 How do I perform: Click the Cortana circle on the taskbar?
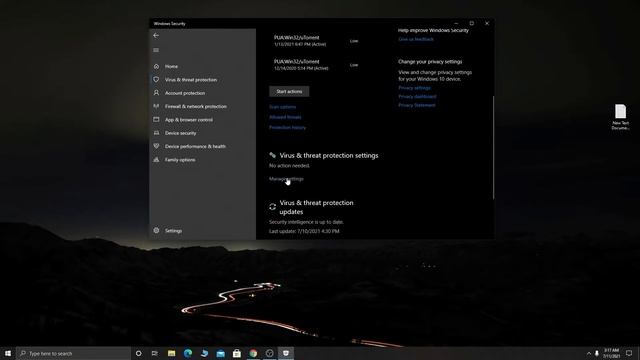[x=138, y=353]
